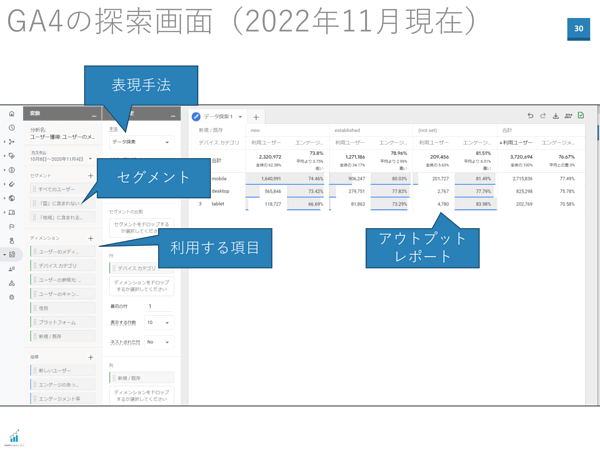Screen dimensions: 600x450
Task: Open the Engagement tag icon in sidebar
Action: 11,156
